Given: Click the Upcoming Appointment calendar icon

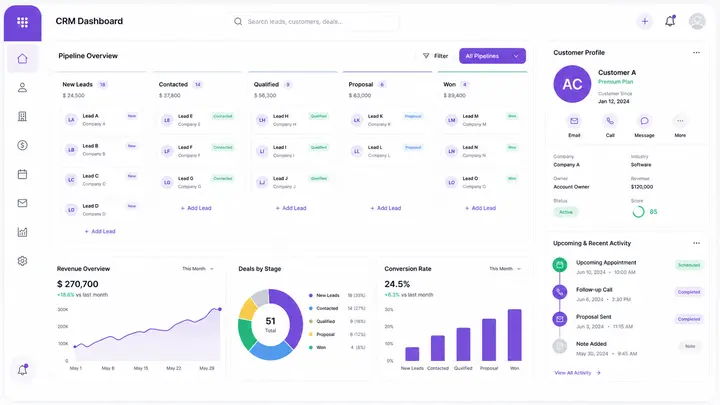Looking at the screenshot, I should [x=559, y=264].
